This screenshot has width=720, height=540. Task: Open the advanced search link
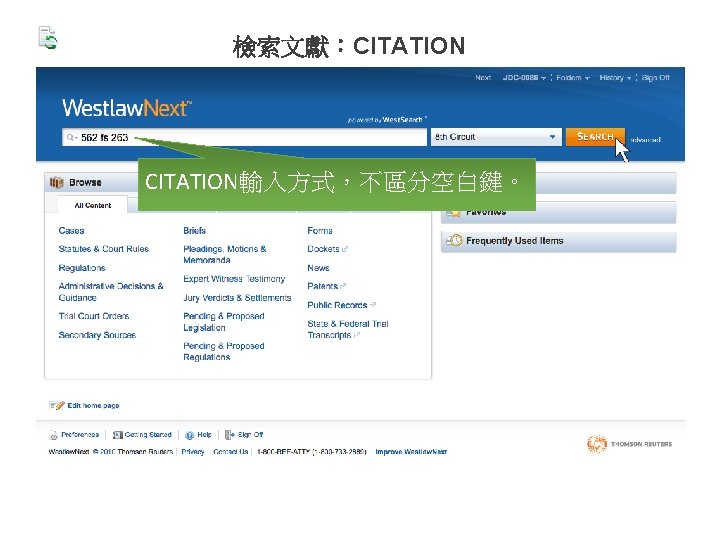click(645, 140)
